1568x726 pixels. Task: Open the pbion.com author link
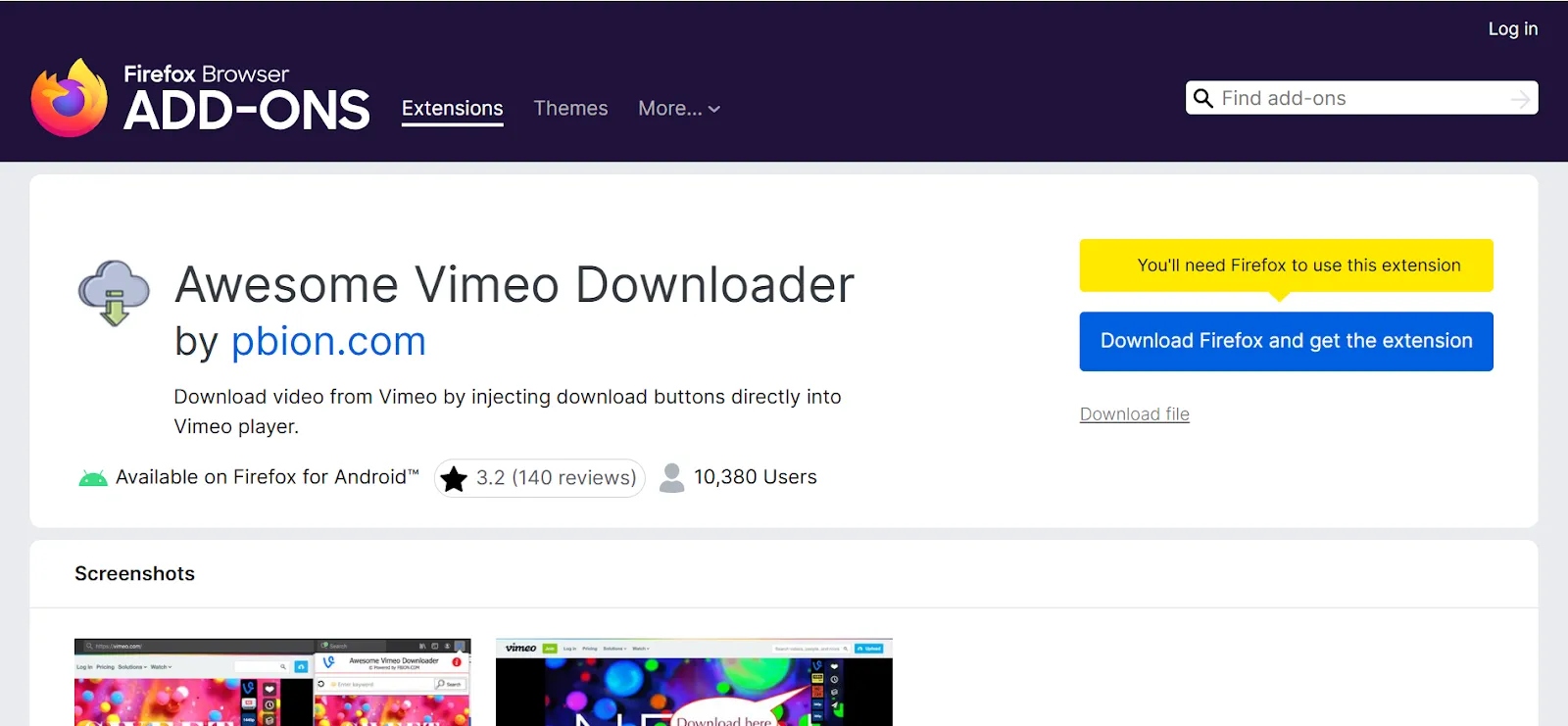(x=328, y=341)
